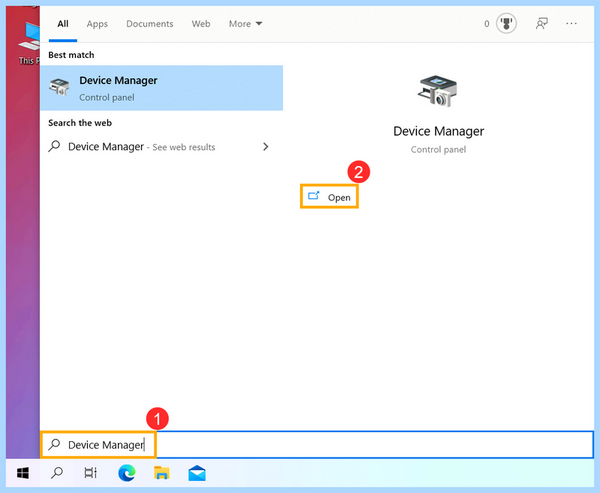Open the feedback person icon
This screenshot has height=493, width=600.
541,24
